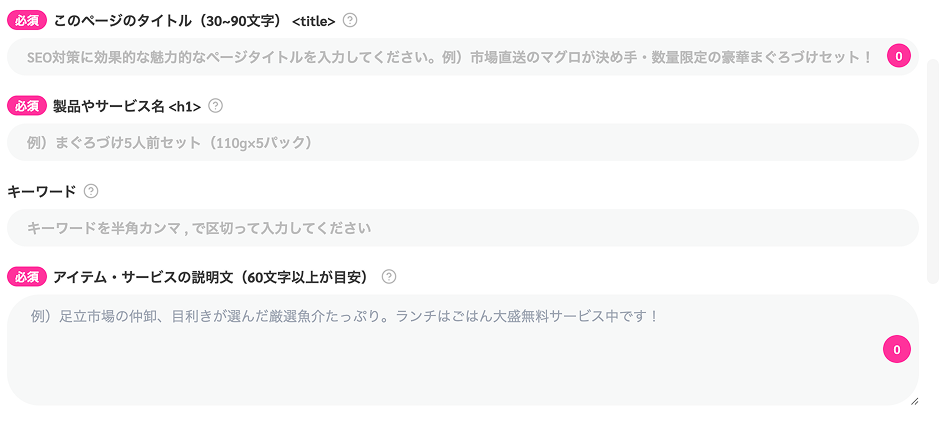Click the pink character counter in description box

[897, 350]
